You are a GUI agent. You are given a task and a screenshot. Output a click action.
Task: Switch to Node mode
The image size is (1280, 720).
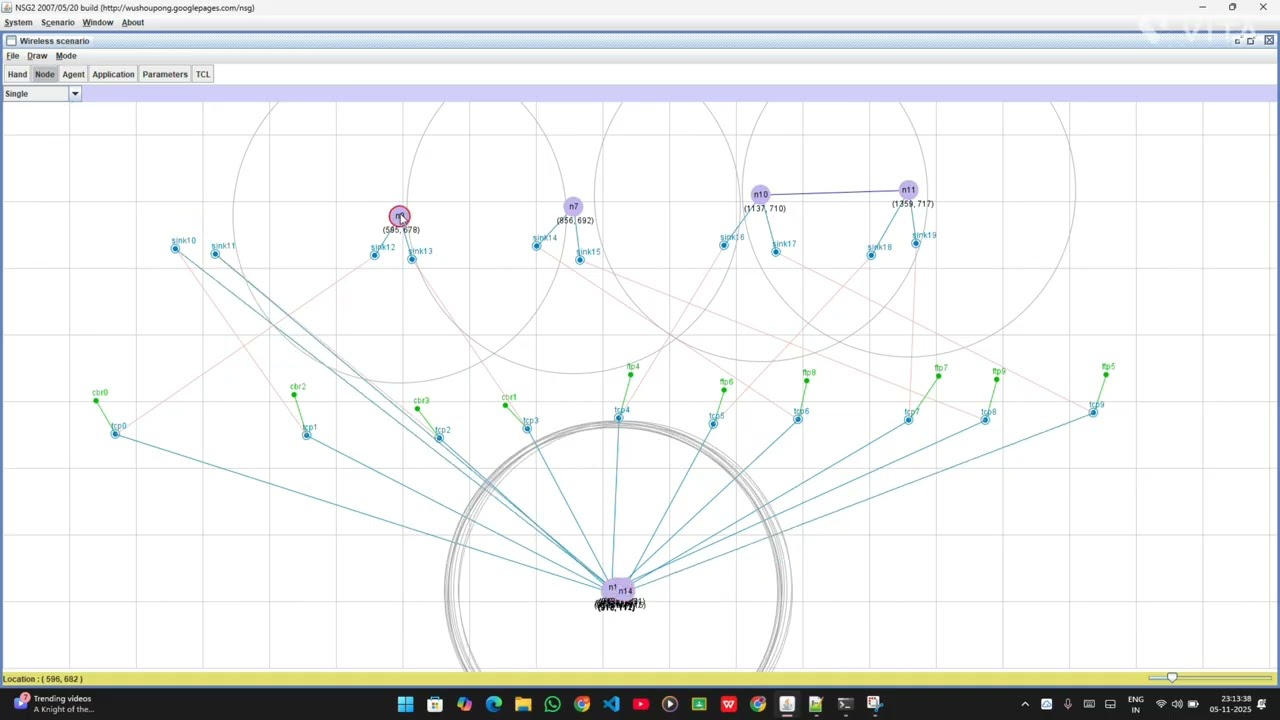44,74
